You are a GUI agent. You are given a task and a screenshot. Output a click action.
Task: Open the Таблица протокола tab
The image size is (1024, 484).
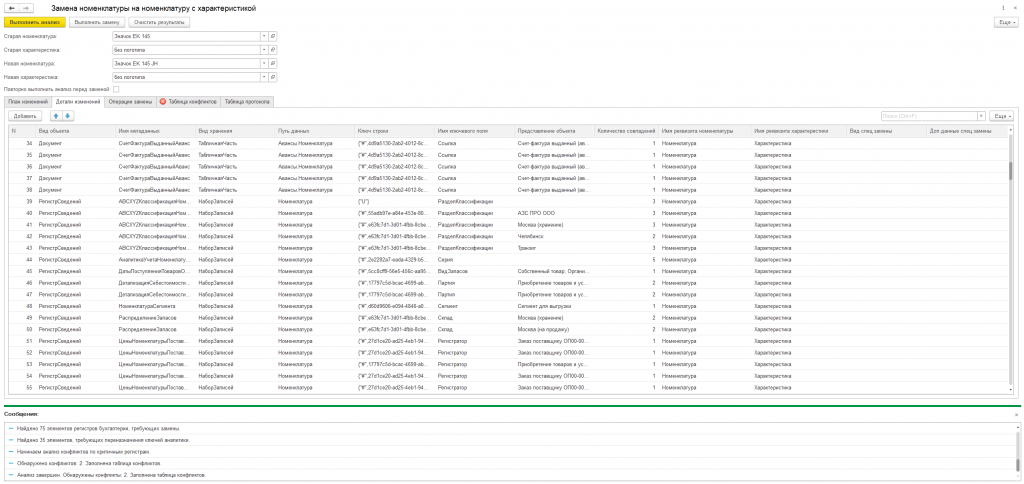[248, 102]
